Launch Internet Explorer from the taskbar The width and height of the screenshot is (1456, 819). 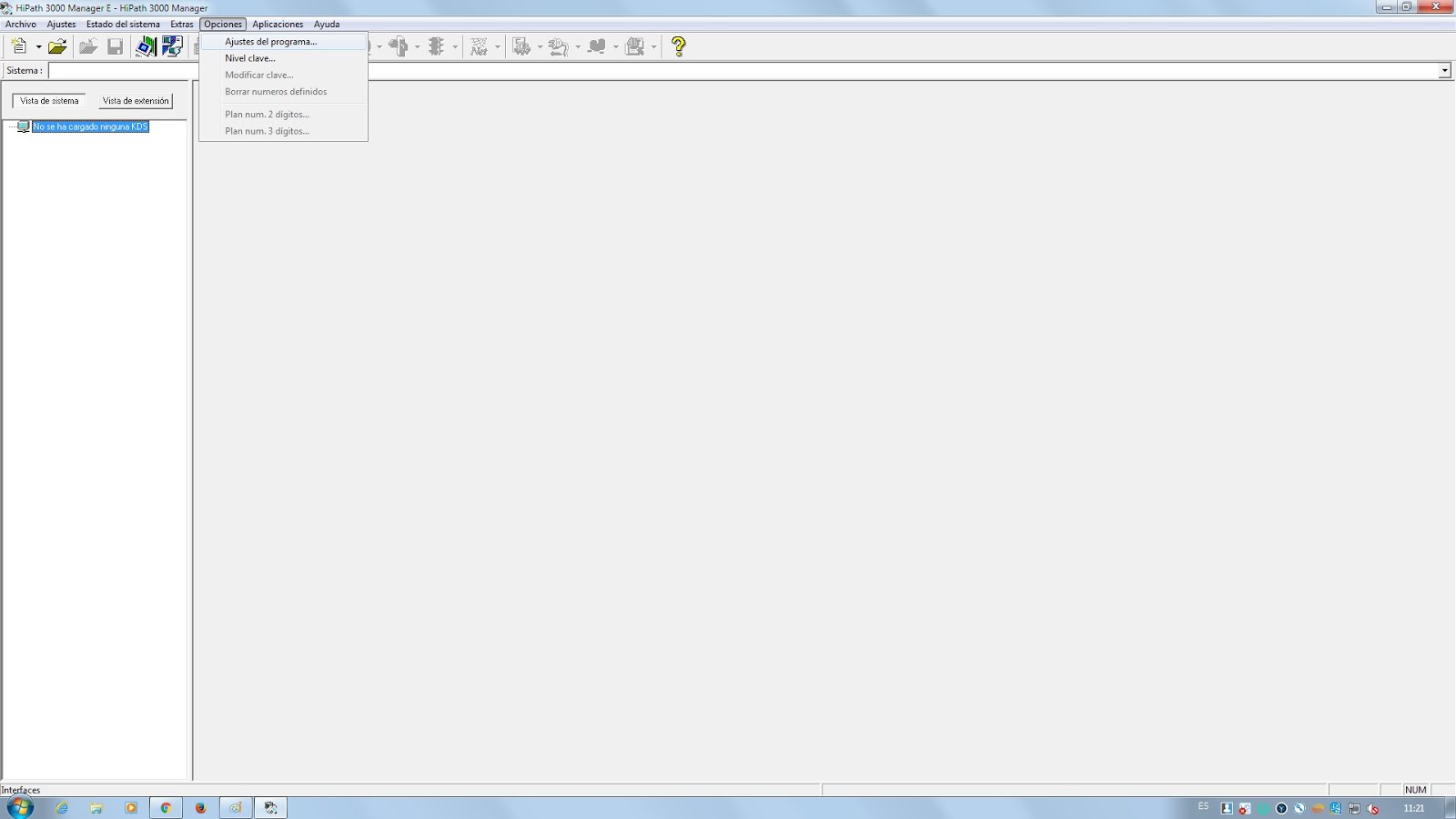pos(62,808)
